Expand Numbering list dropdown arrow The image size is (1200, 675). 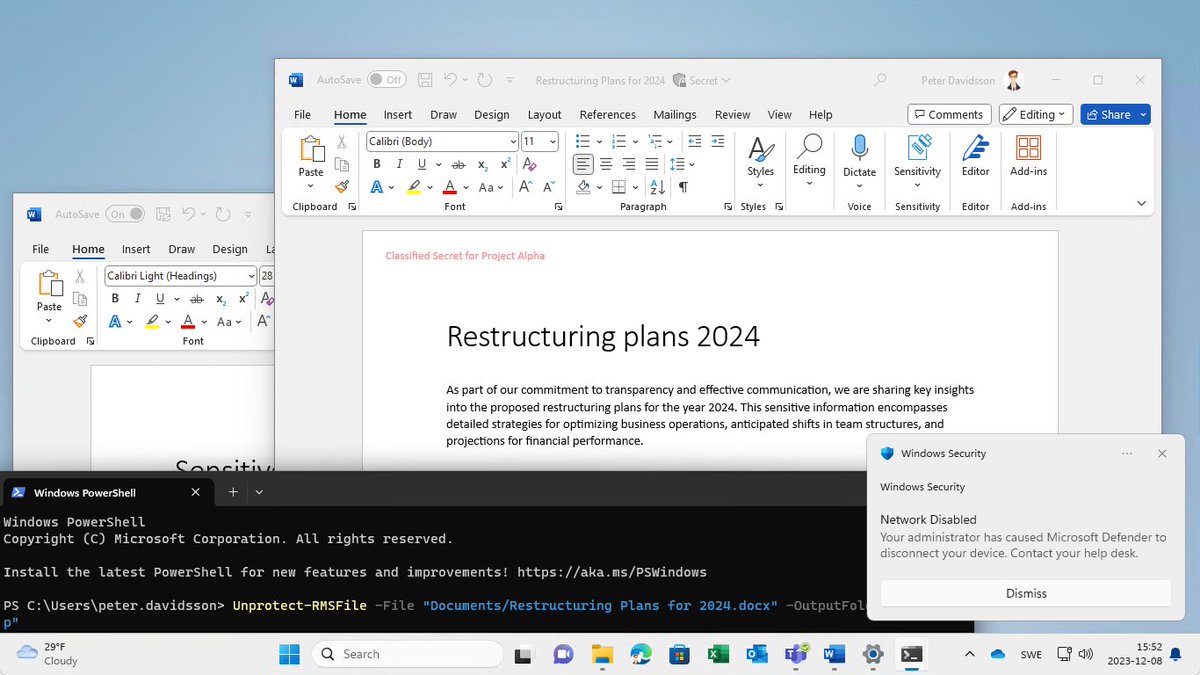pyautogui.click(x=634, y=141)
